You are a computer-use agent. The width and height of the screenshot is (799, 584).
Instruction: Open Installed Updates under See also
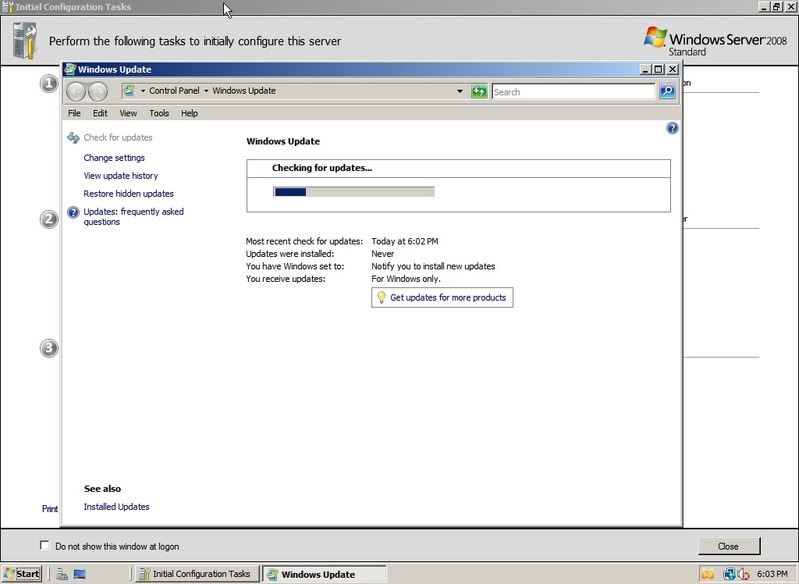tap(116, 507)
